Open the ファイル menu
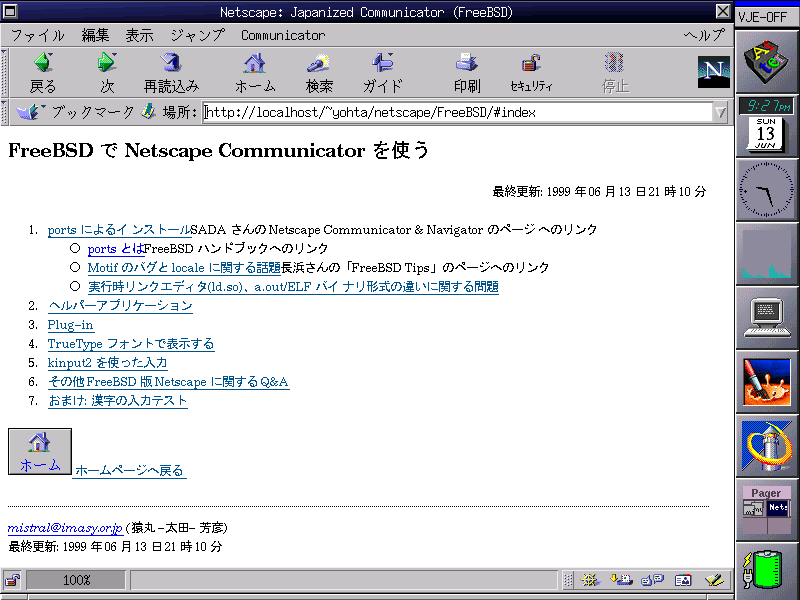The image size is (800, 600). coord(38,35)
